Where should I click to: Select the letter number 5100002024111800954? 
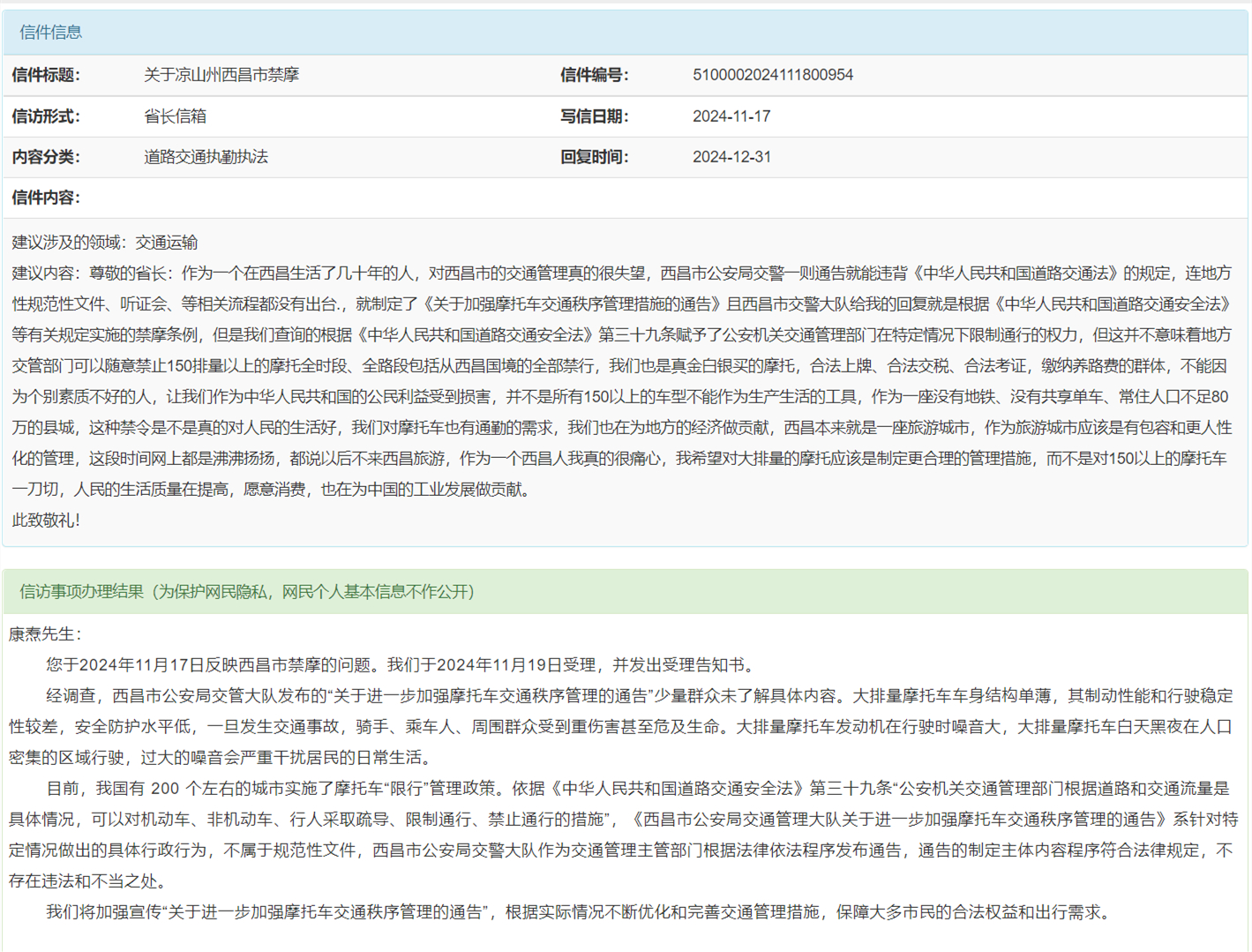coord(772,75)
